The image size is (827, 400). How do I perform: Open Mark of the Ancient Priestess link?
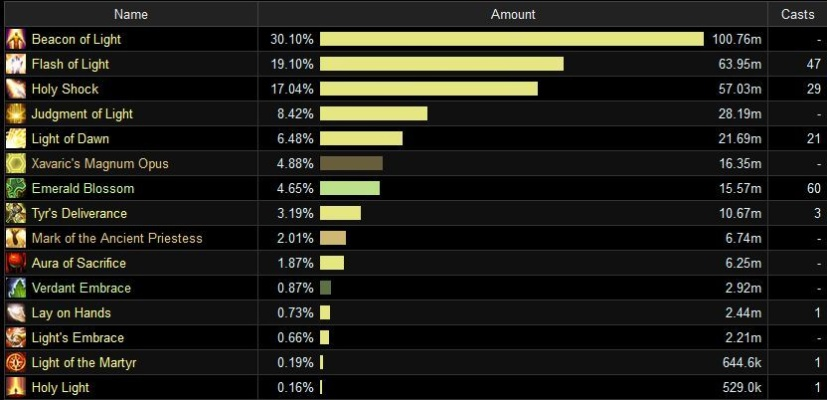pos(117,238)
